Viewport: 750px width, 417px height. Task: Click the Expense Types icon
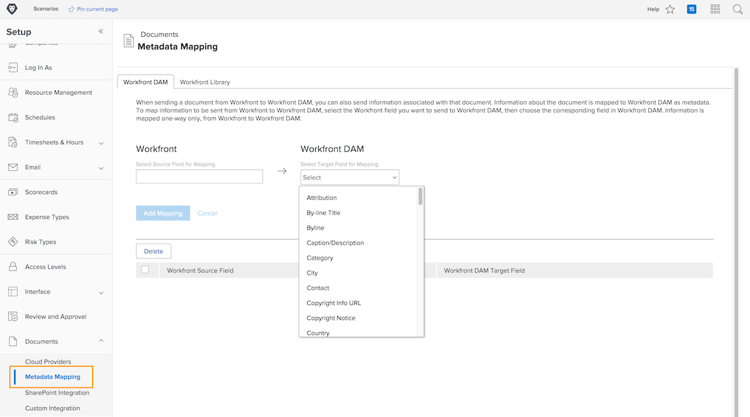point(13,217)
